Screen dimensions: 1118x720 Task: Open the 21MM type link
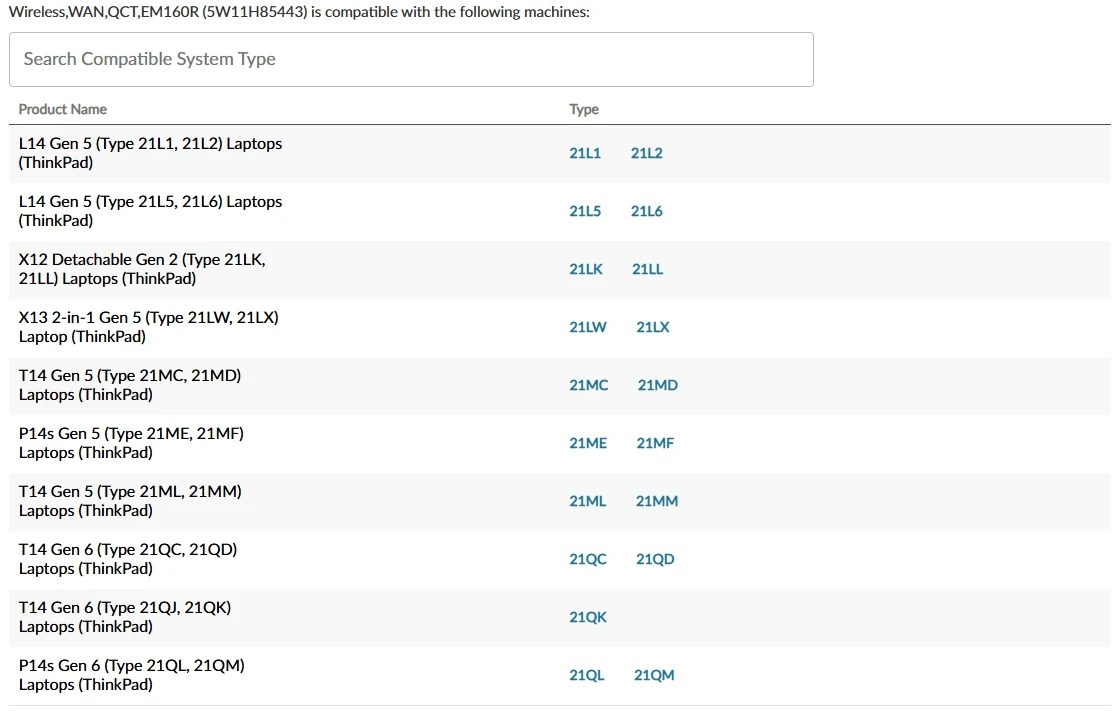pos(657,501)
